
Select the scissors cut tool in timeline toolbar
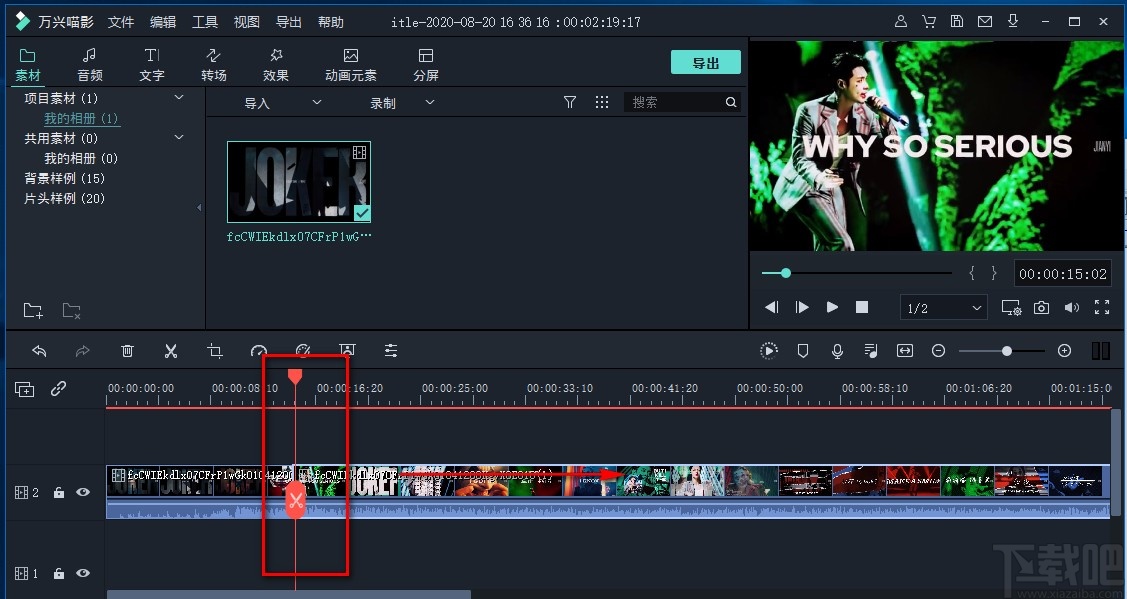[170, 351]
